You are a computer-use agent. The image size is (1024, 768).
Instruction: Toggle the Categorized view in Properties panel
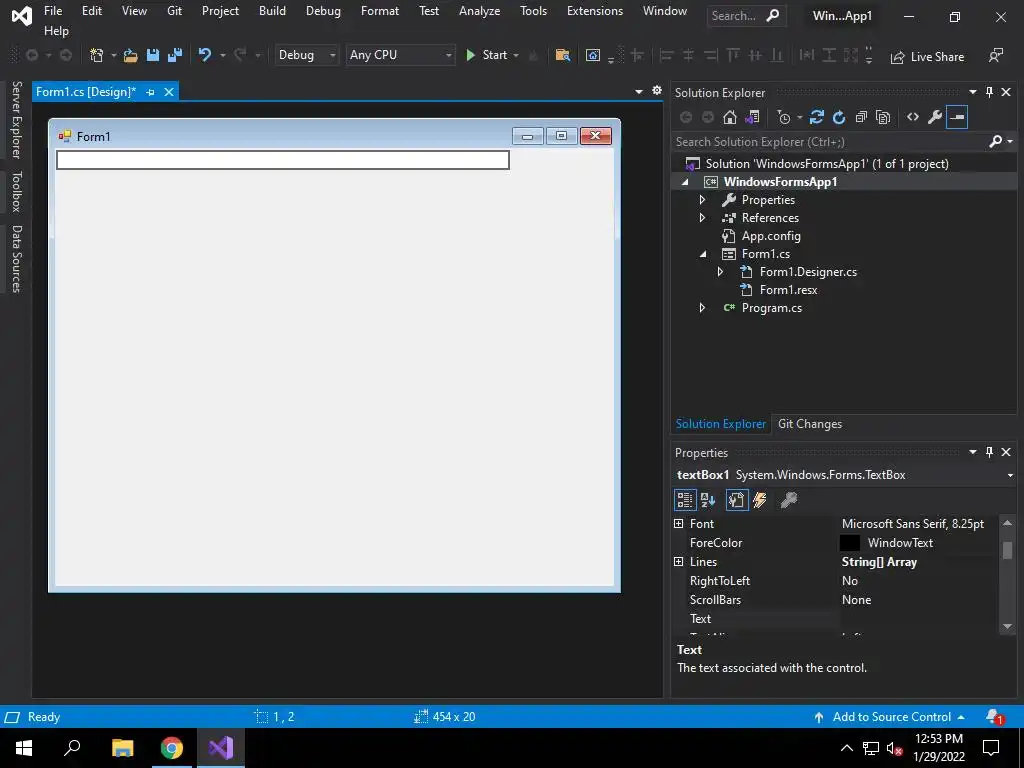point(685,500)
